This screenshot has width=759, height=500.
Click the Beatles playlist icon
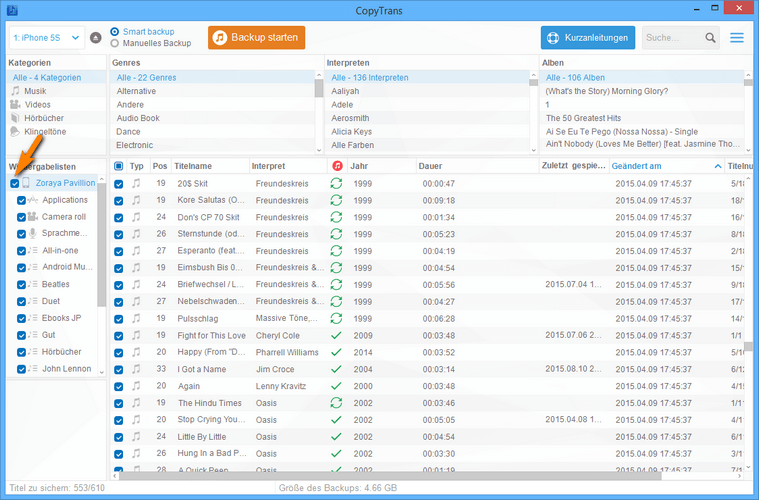click(x=33, y=284)
